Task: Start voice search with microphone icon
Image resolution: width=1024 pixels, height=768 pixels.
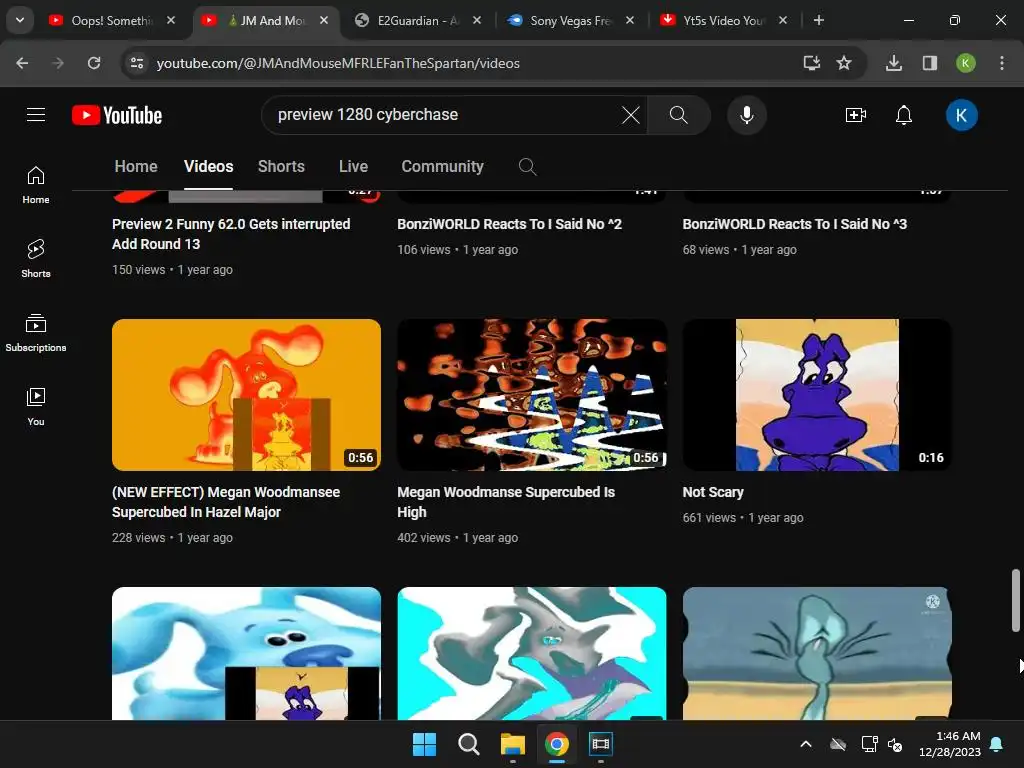Action: click(x=746, y=115)
